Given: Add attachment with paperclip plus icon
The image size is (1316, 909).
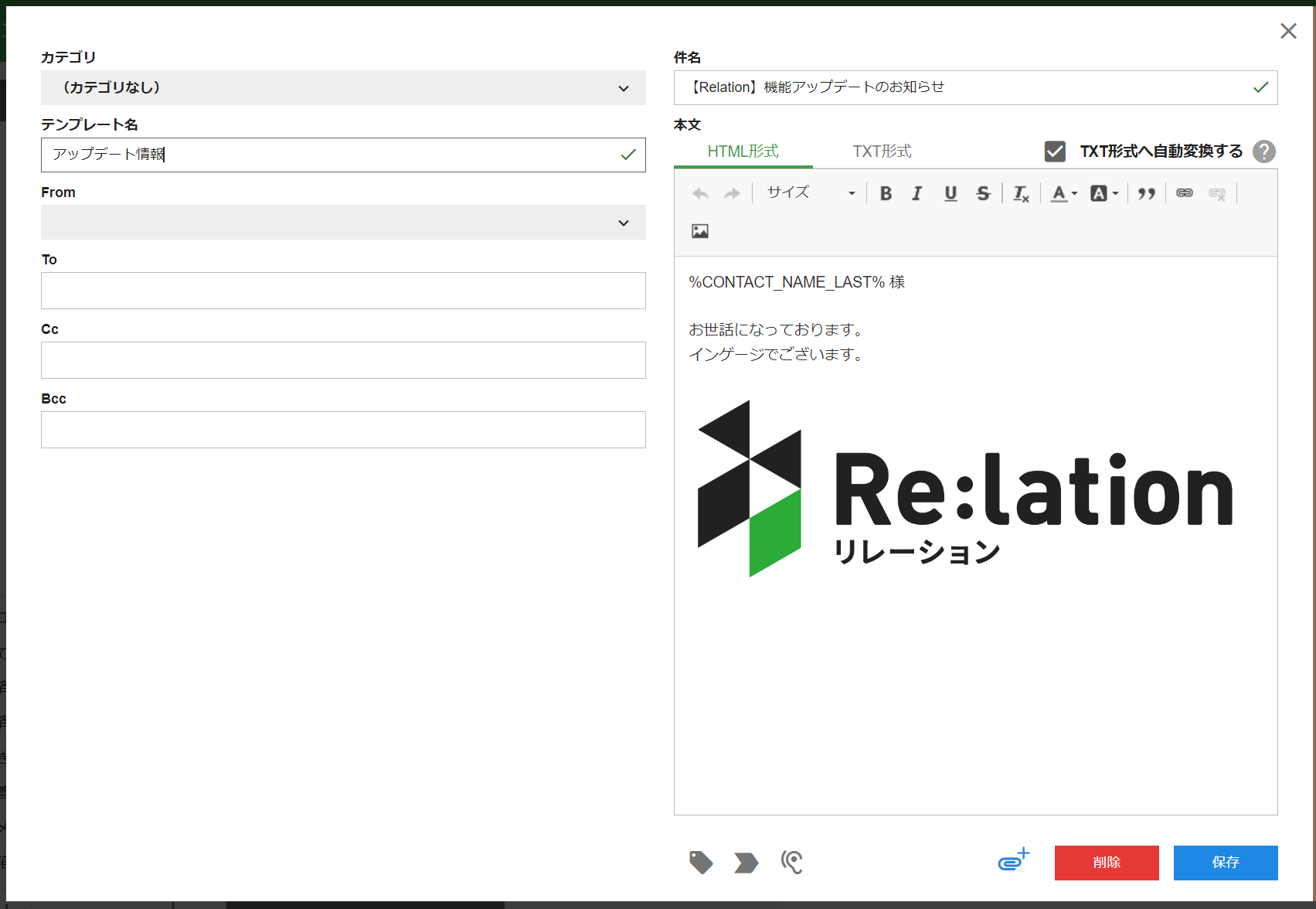Looking at the screenshot, I should (x=1013, y=859).
